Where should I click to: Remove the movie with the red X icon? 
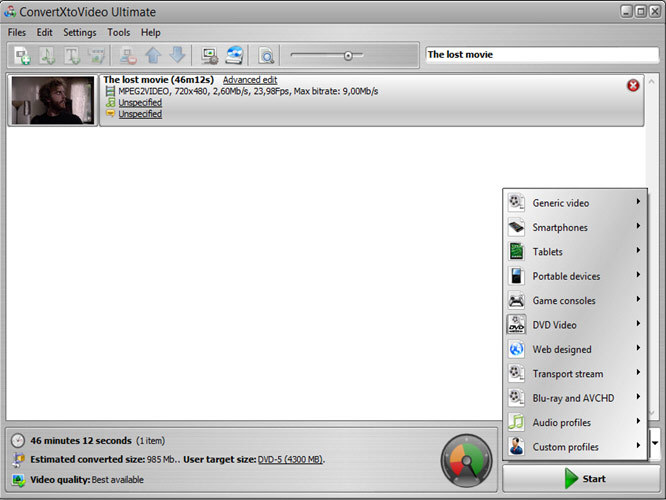pos(633,85)
